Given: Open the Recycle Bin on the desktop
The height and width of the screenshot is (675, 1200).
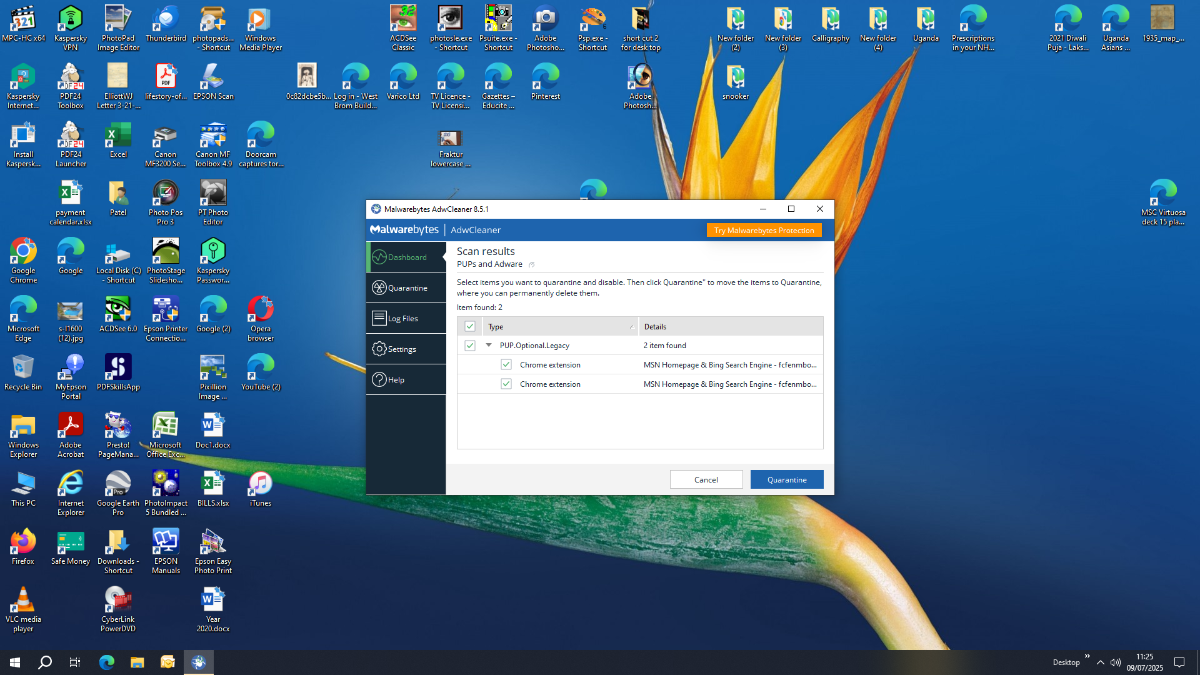Looking at the screenshot, I should 23,372.
